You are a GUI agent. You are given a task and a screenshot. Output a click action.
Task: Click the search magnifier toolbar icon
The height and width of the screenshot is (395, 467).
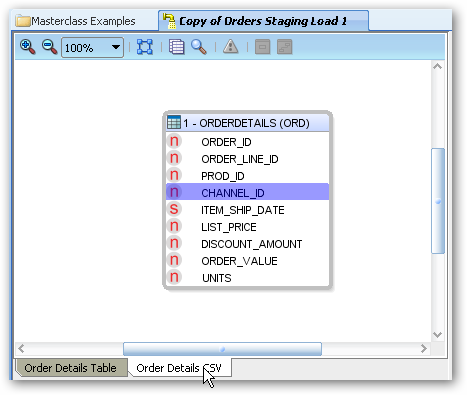tap(199, 47)
